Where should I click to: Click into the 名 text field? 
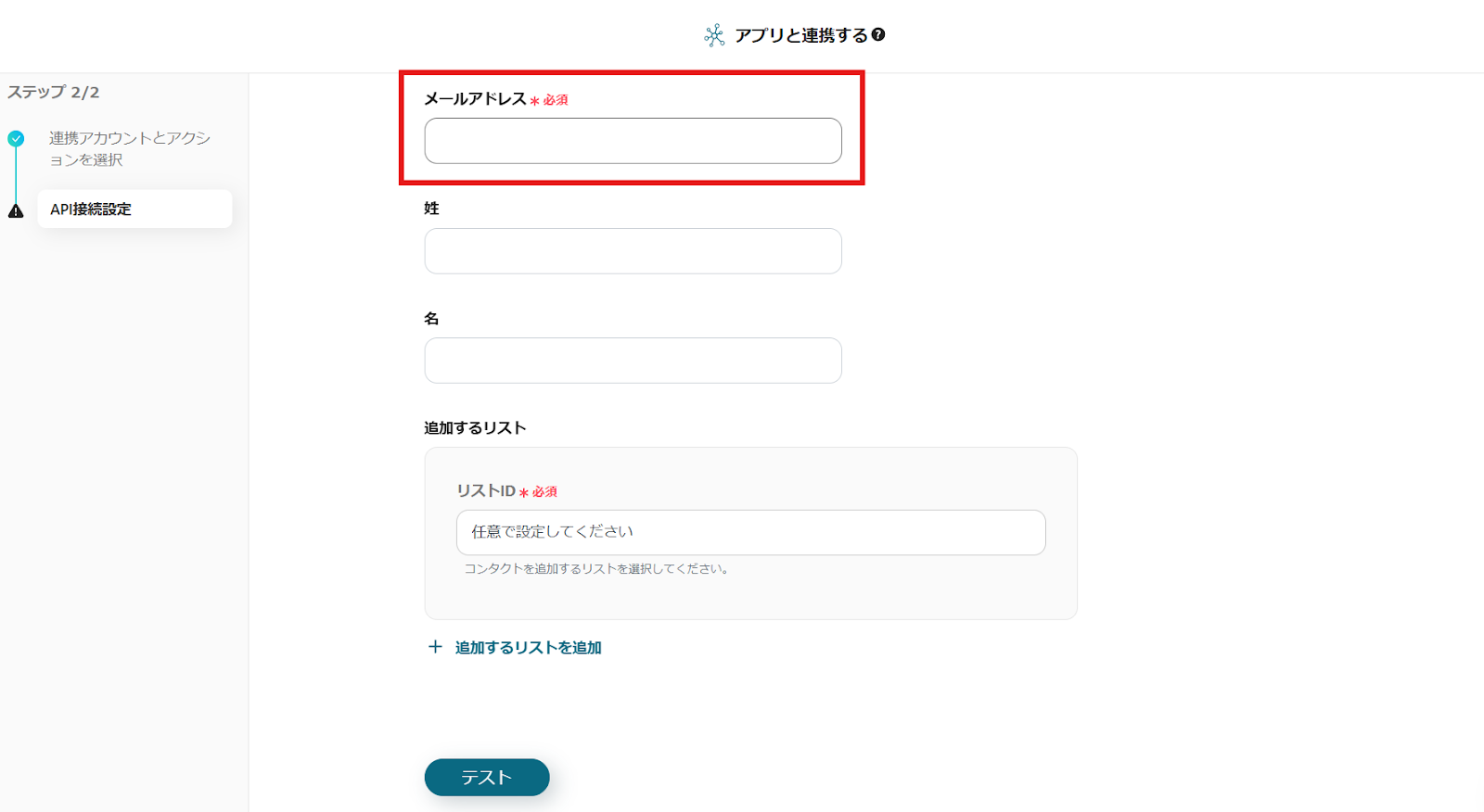633,361
